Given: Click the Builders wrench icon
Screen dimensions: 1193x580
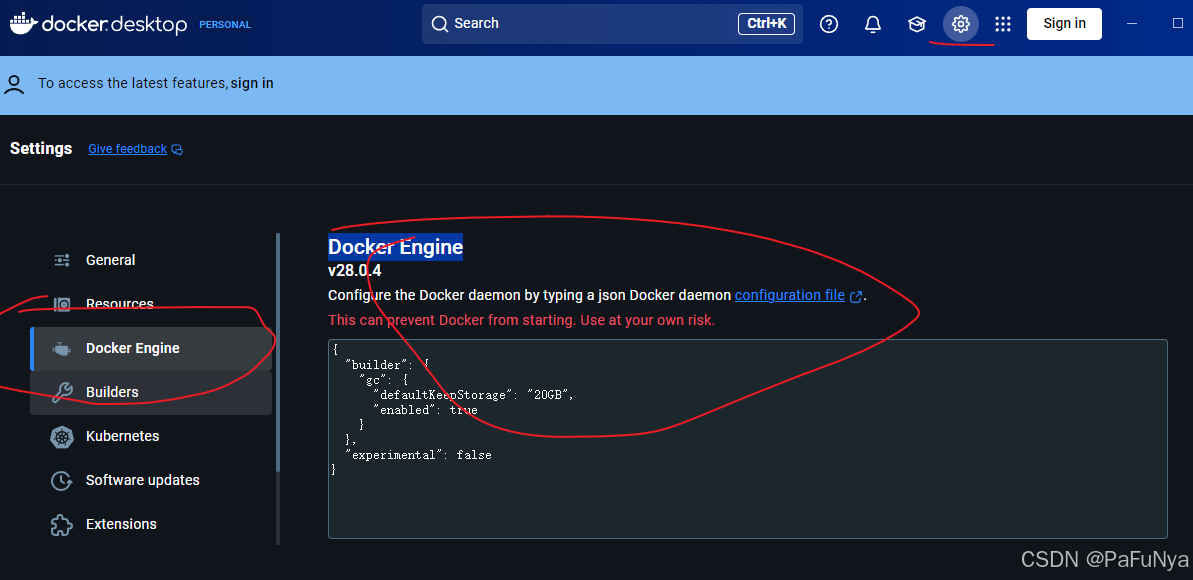Looking at the screenshot, I should (62, 393).
